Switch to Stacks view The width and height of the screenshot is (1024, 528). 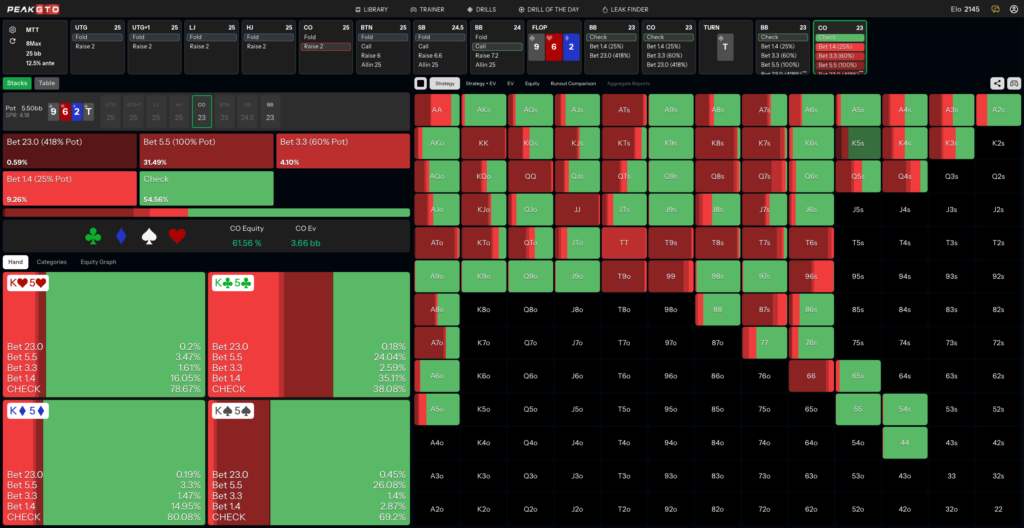[17, 83]
